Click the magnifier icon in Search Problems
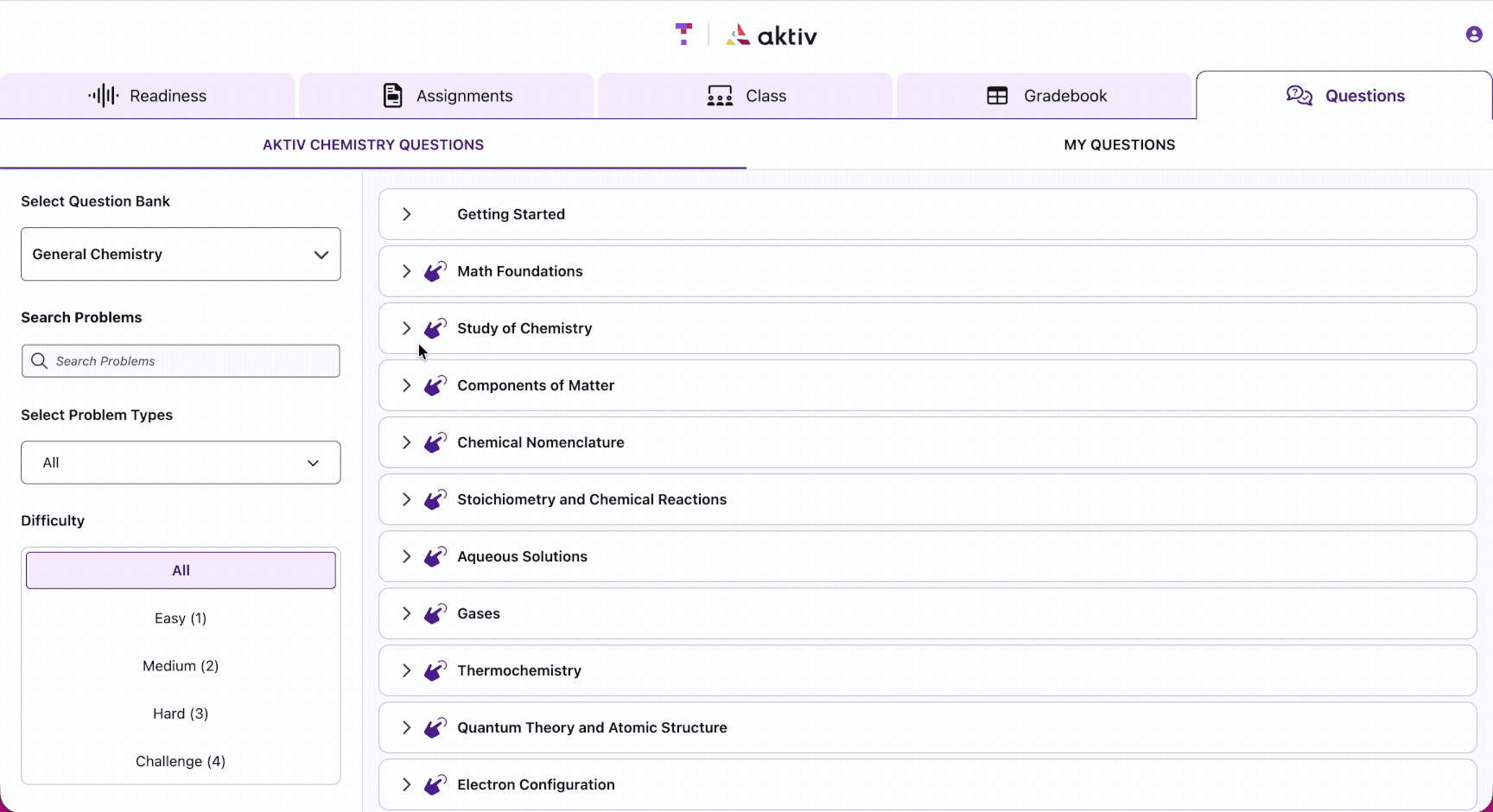Viewport: 1493px width, 812px height. [39, 360]
